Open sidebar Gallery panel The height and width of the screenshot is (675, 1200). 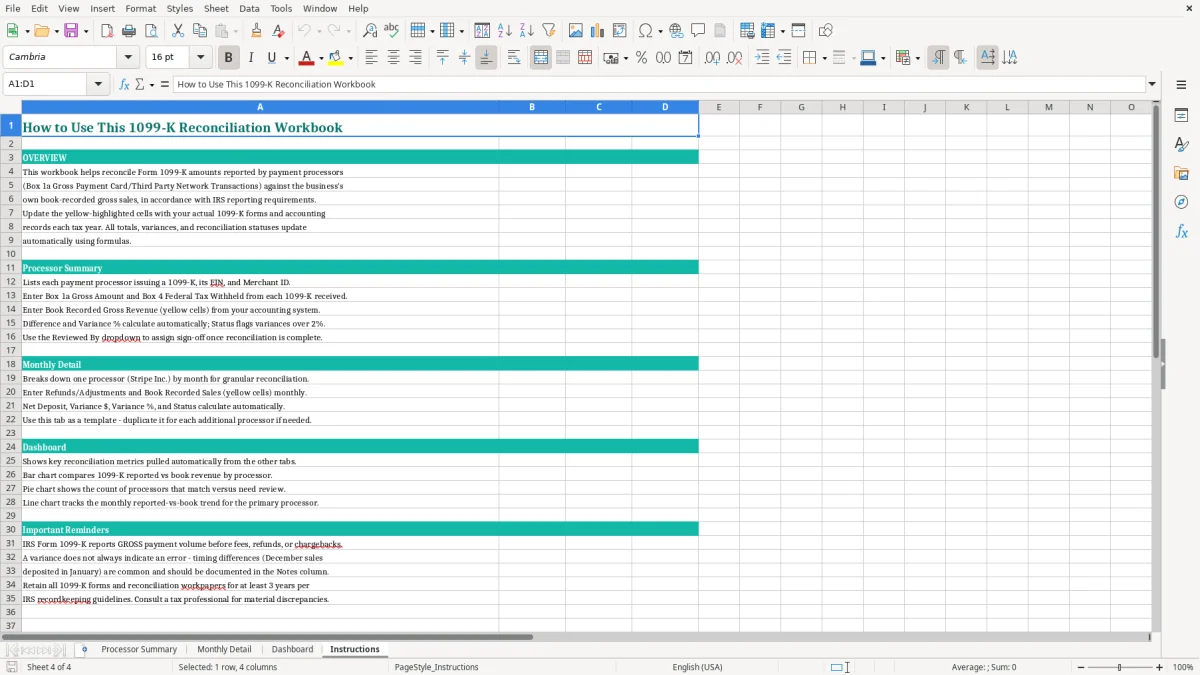click(1181, 174)
